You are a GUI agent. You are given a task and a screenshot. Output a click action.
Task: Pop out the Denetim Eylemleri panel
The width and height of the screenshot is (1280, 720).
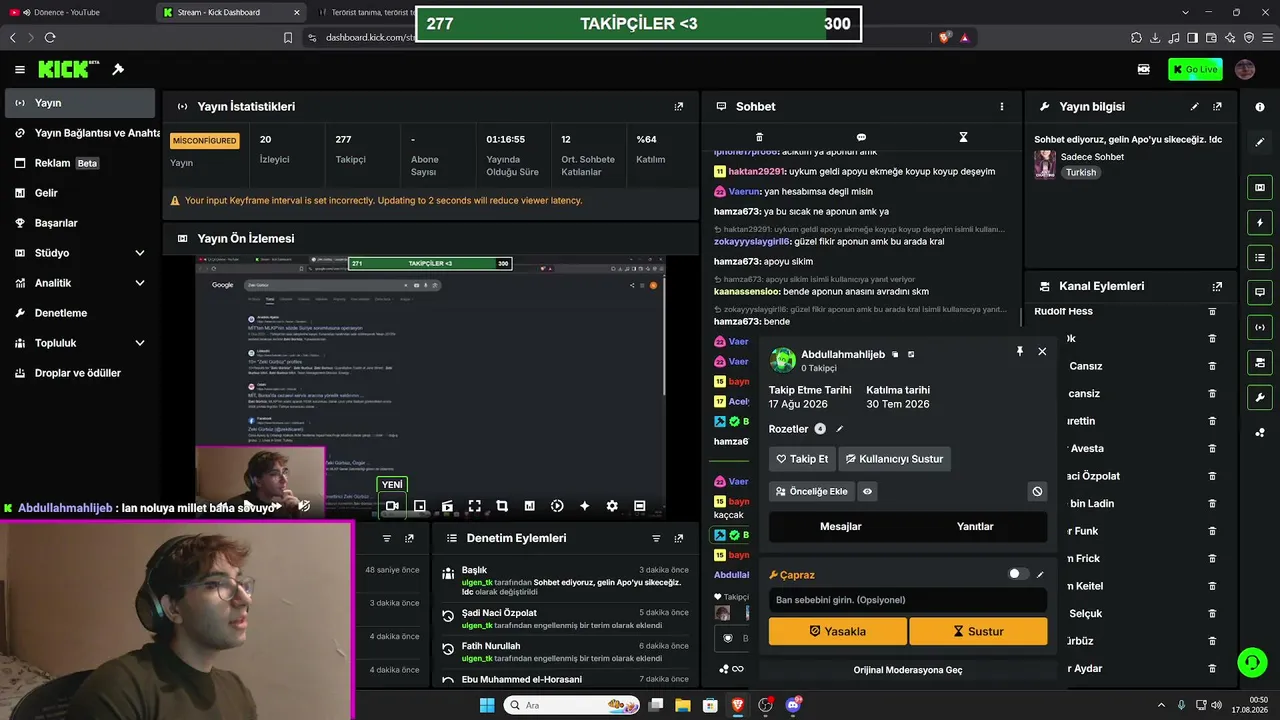[x=679, y=538]
